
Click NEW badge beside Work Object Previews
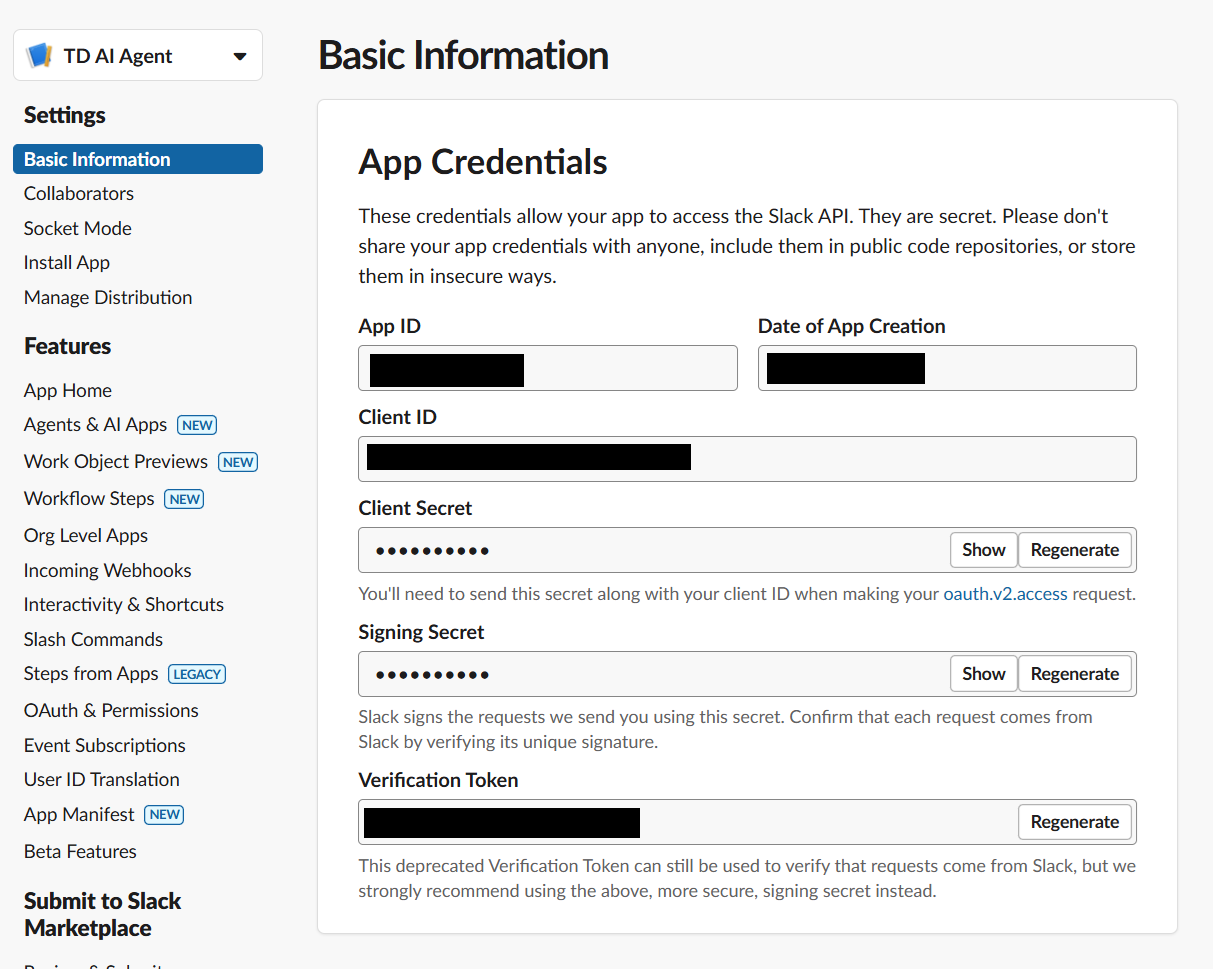point(238,462)
